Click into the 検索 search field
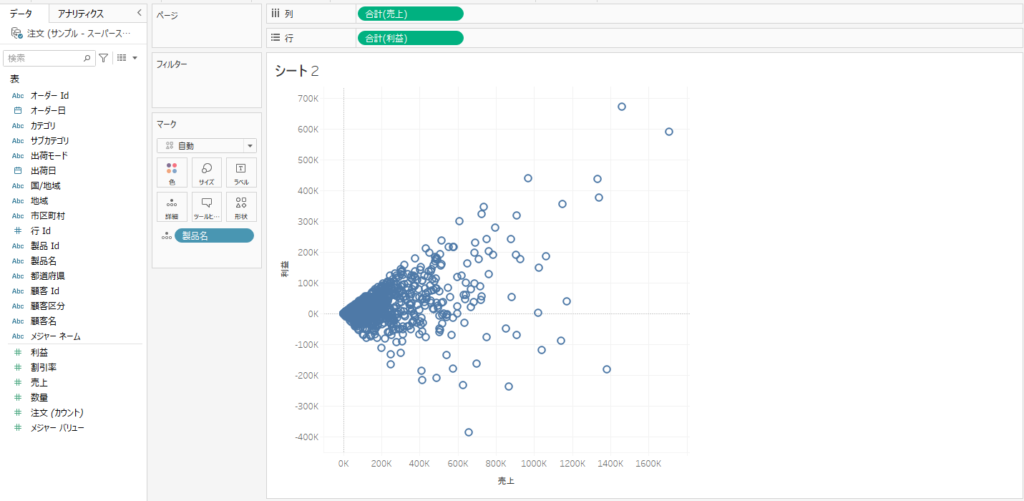Screen dimensions: 1024x501 point(45,58)
